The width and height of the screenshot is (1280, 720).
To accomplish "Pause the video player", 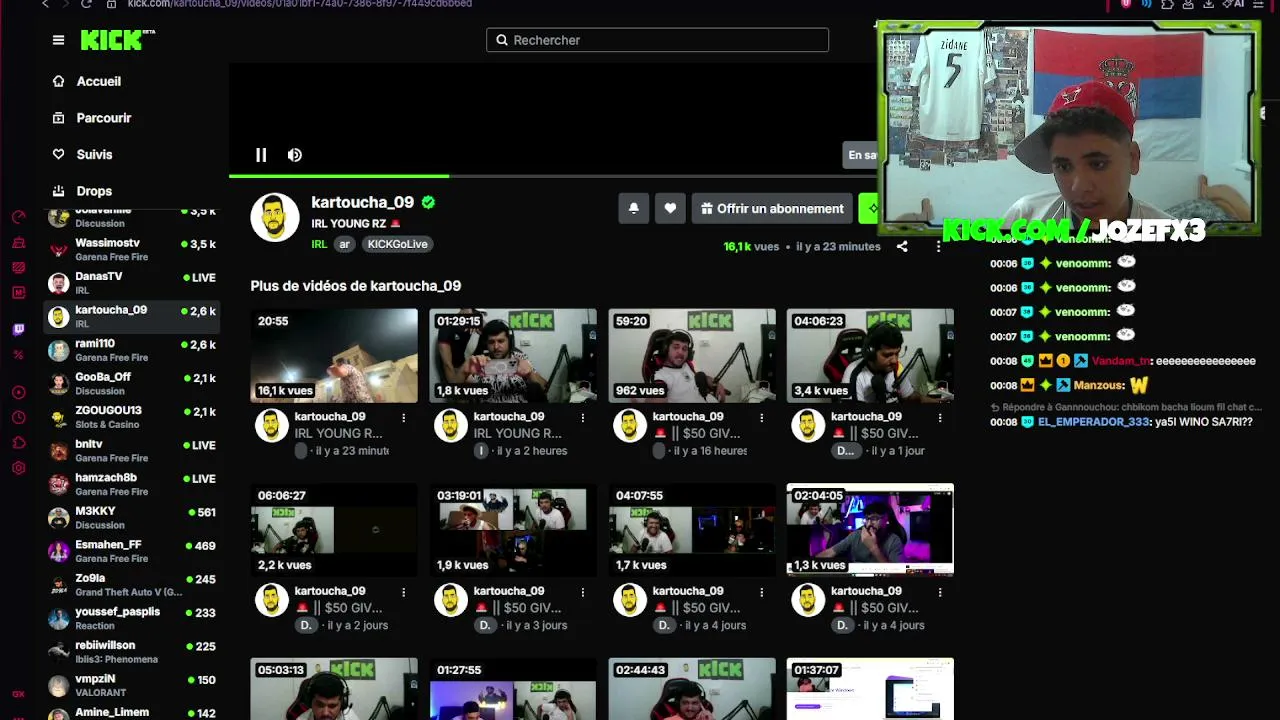I will [261, 155].
